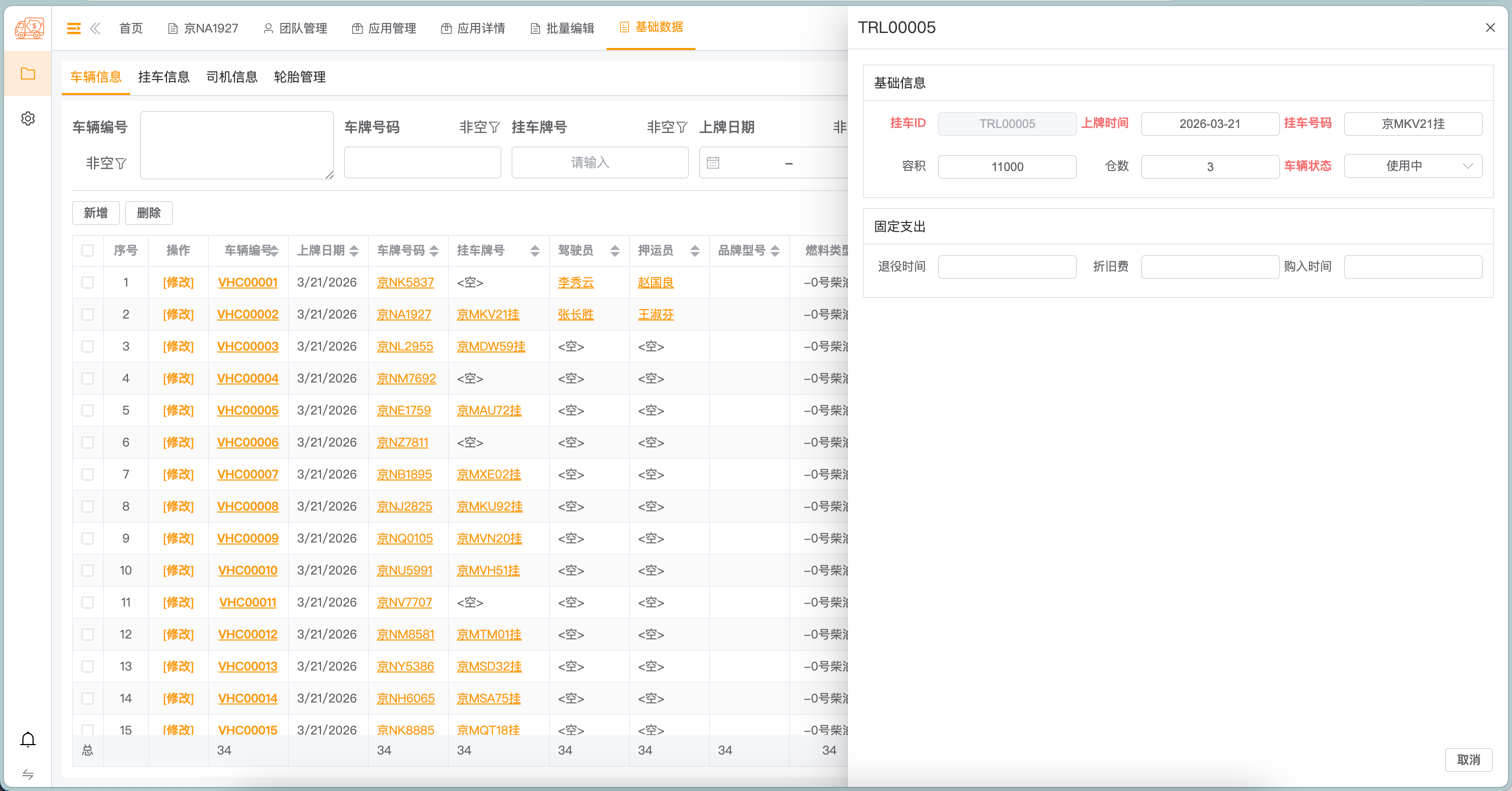Open the settings gear in the left sidebar
The width and height of the screenshot is (1512, 791).
pos(27,118)
